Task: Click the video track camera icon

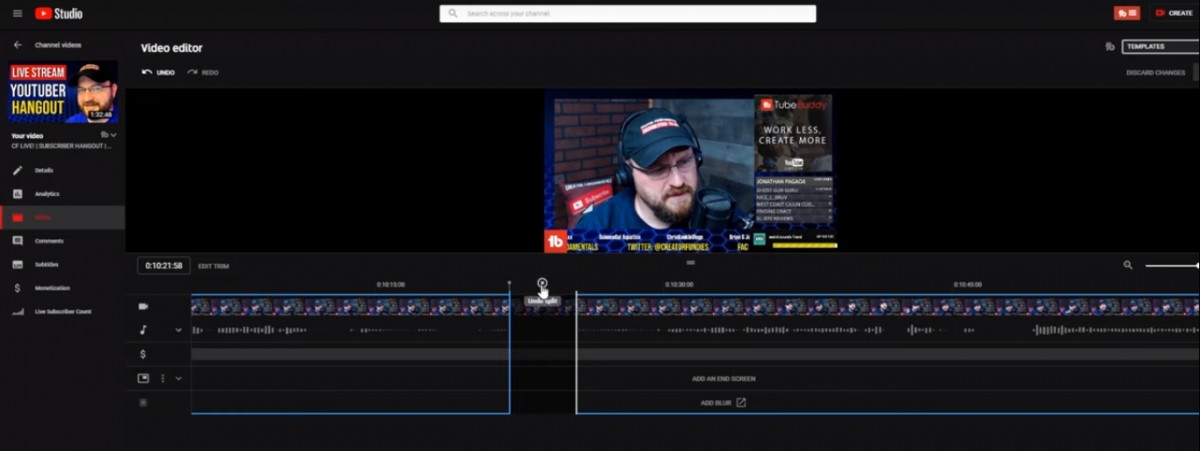Action: pyautogui.click(x=143, y=306)
